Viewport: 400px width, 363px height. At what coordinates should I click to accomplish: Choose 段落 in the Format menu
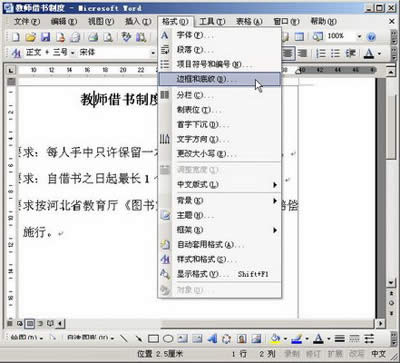pos(220,50)
